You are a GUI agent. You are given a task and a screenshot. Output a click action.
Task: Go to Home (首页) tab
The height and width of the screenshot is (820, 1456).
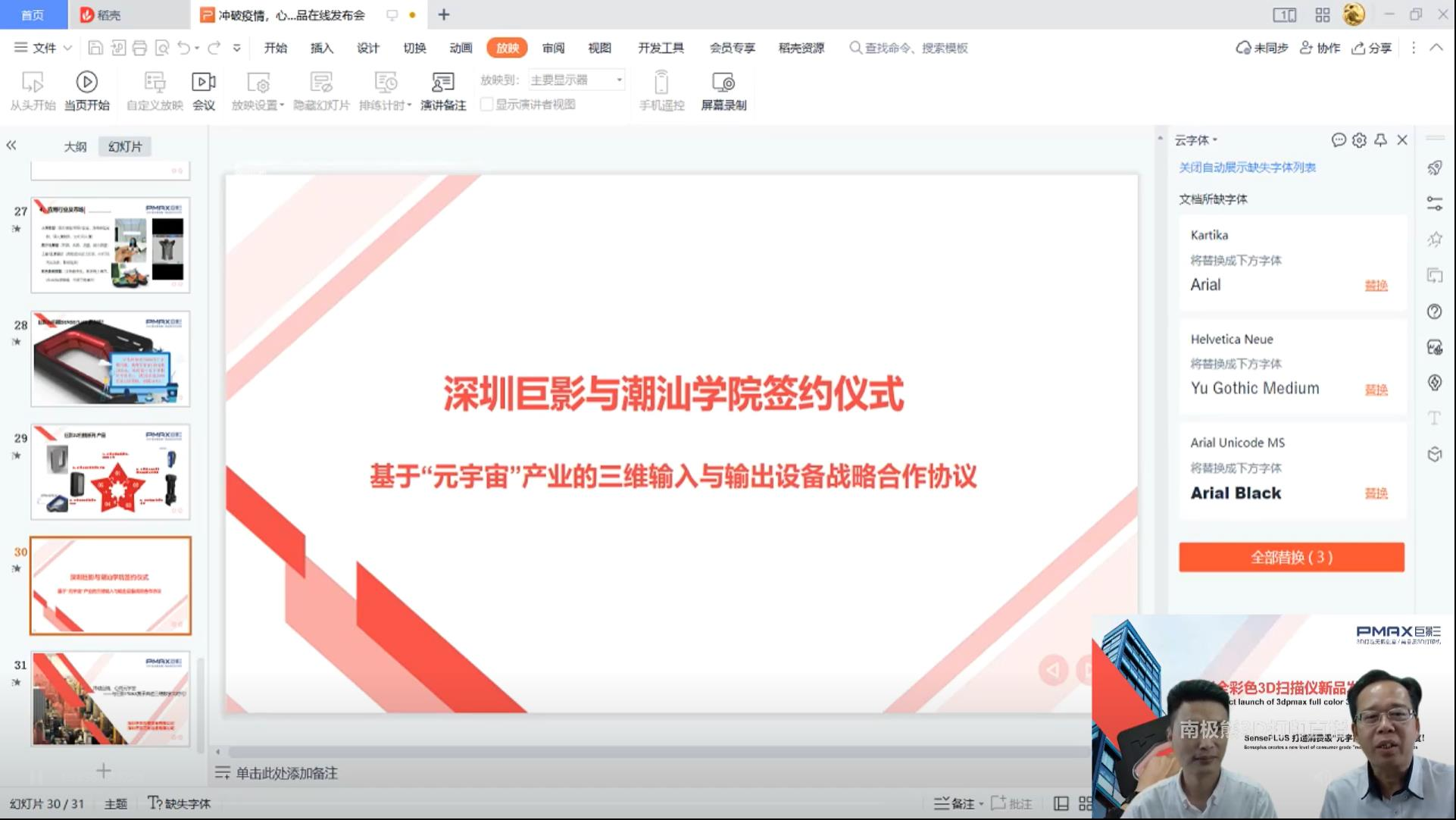coord(33,15)
